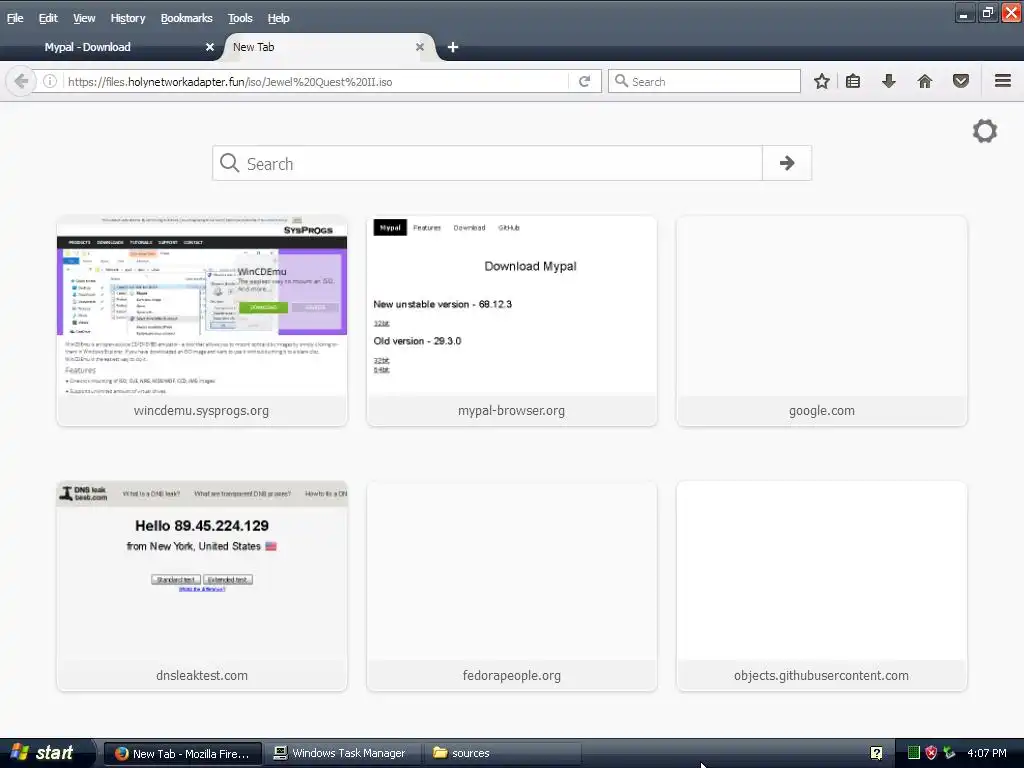The width and height of the screenshot is (1024, 768).
Task: Focus the new tab page Search field
Action: coord(487,163)
